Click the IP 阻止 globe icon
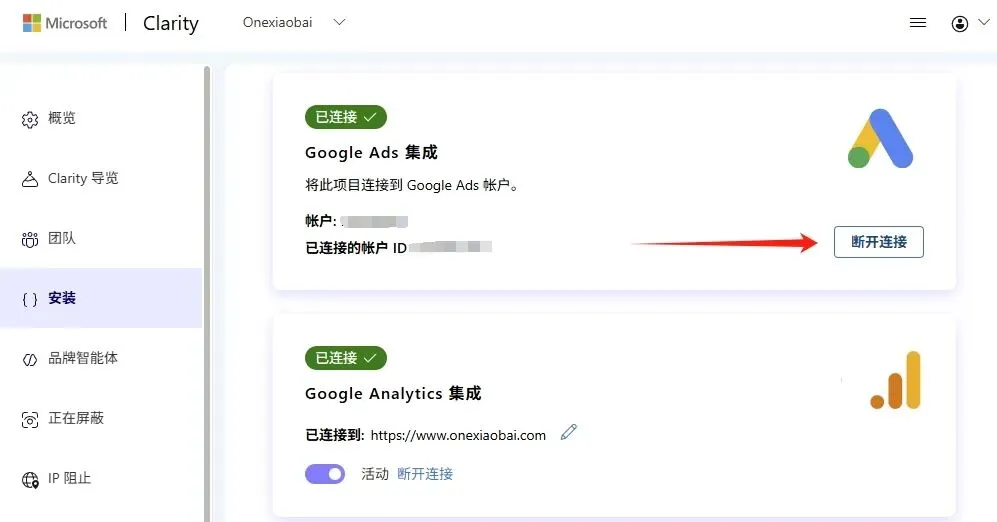 (30, 480)
